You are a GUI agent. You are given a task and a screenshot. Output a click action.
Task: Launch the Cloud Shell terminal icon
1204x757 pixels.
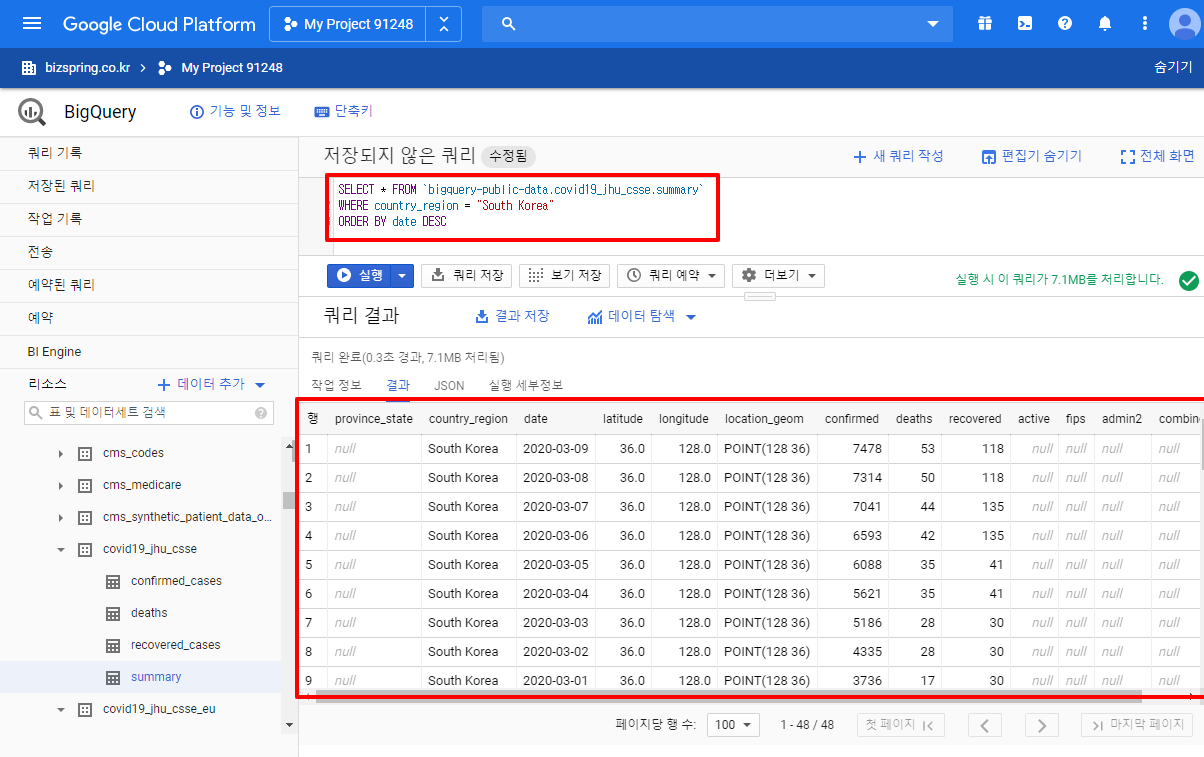point(1024,22)
